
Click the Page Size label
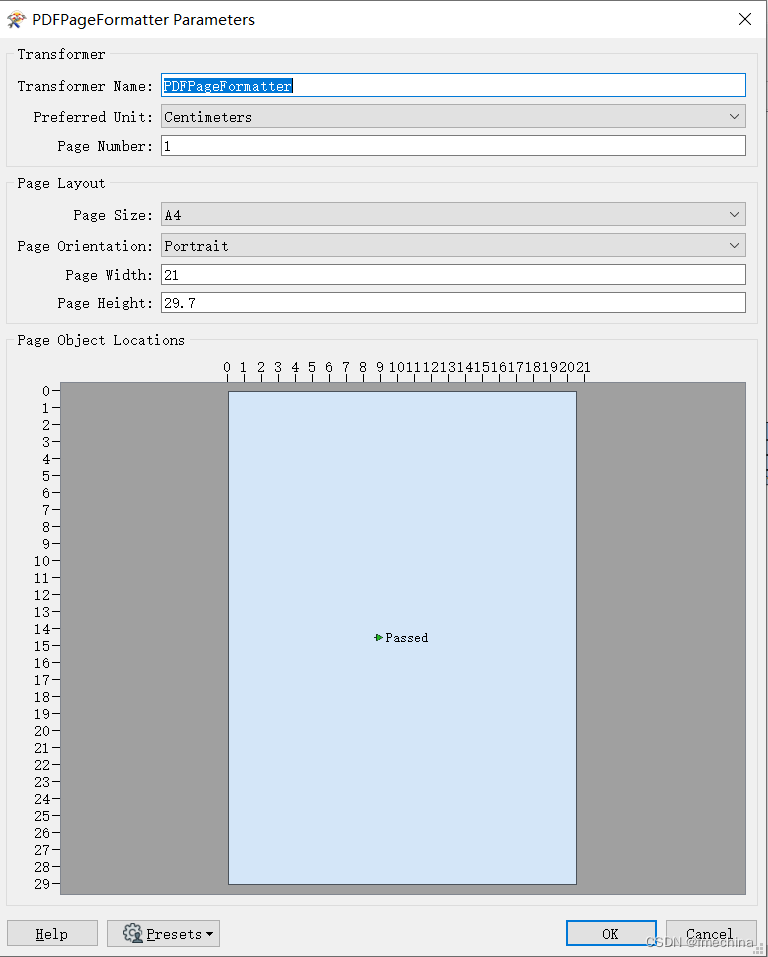(113, 215)
